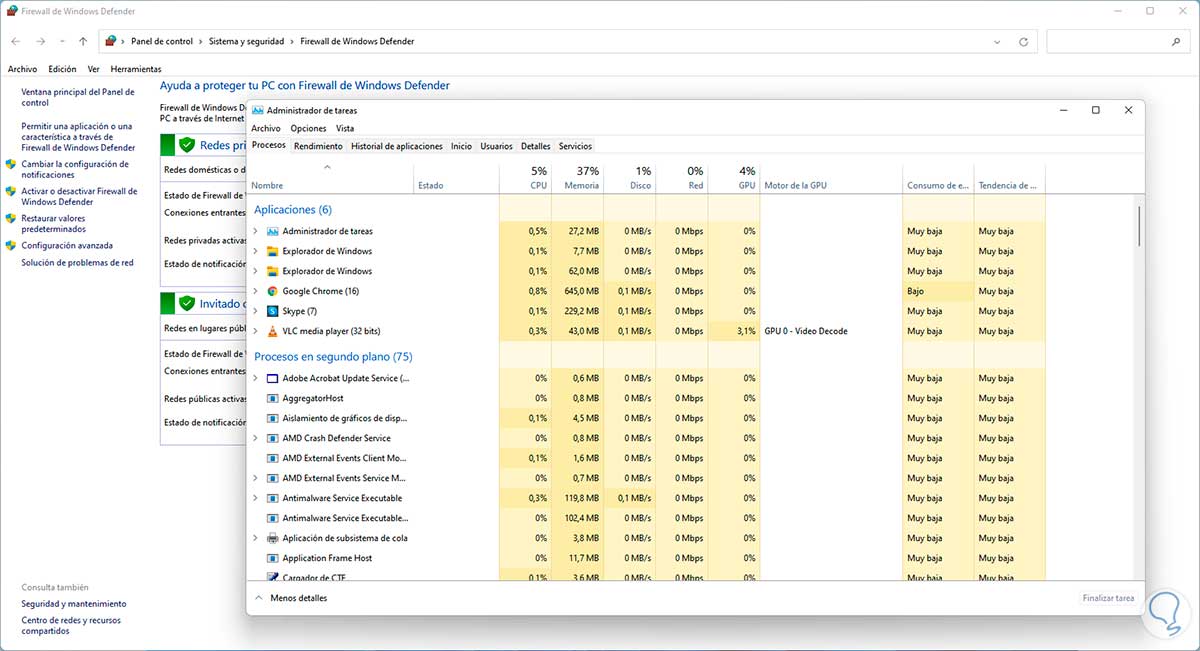Viewport: 1200px width, 651px height.
Task: Expand the Skype (7) process group
Action: click(x=255, y=311)
